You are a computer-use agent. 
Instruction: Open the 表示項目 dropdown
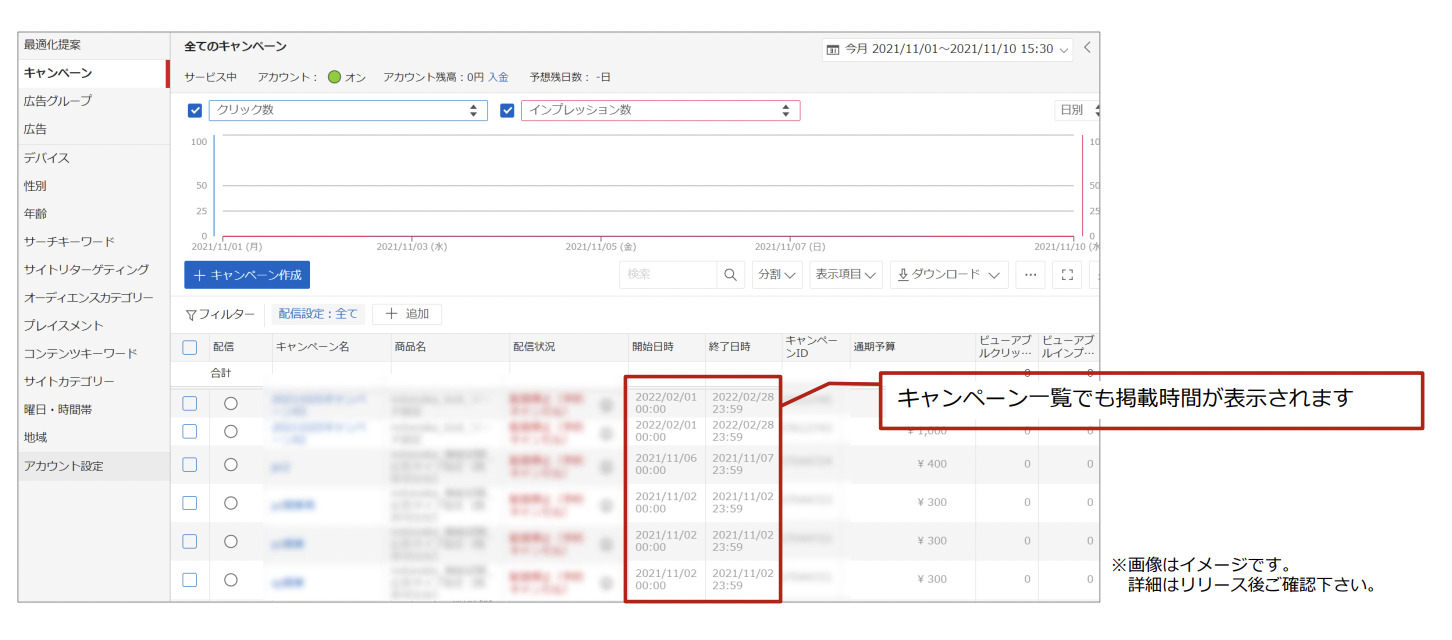(x=845, y=275)
